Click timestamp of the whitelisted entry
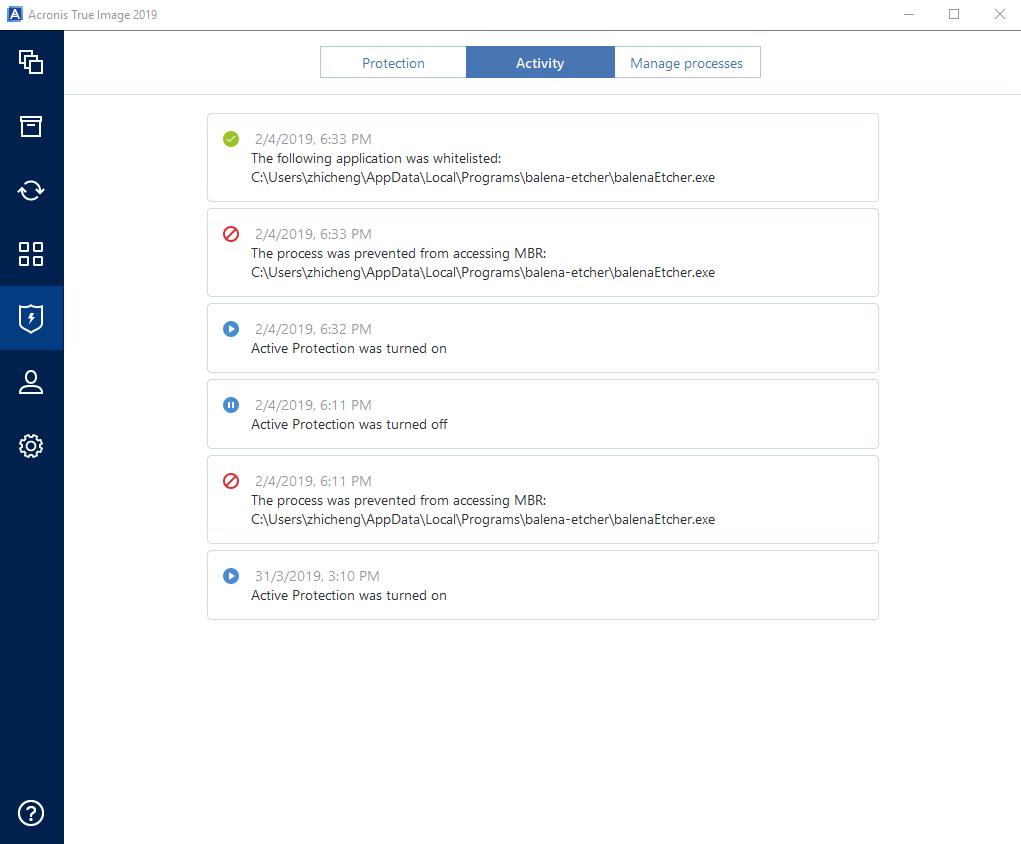 (313, 139)
